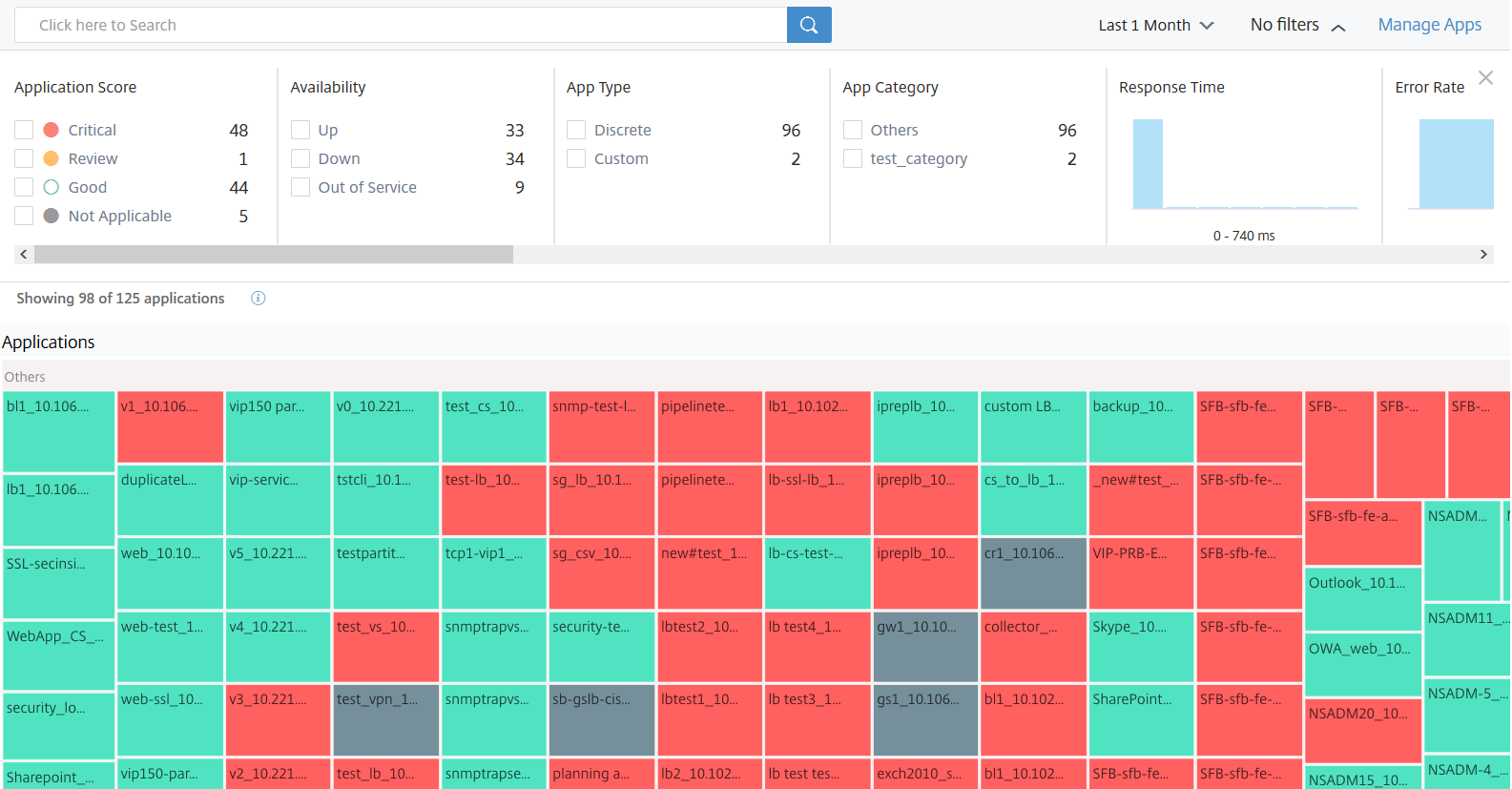Click the filter scrollbar right arrow
Screen dimensions: 1512x789
tap(1483, 255)
